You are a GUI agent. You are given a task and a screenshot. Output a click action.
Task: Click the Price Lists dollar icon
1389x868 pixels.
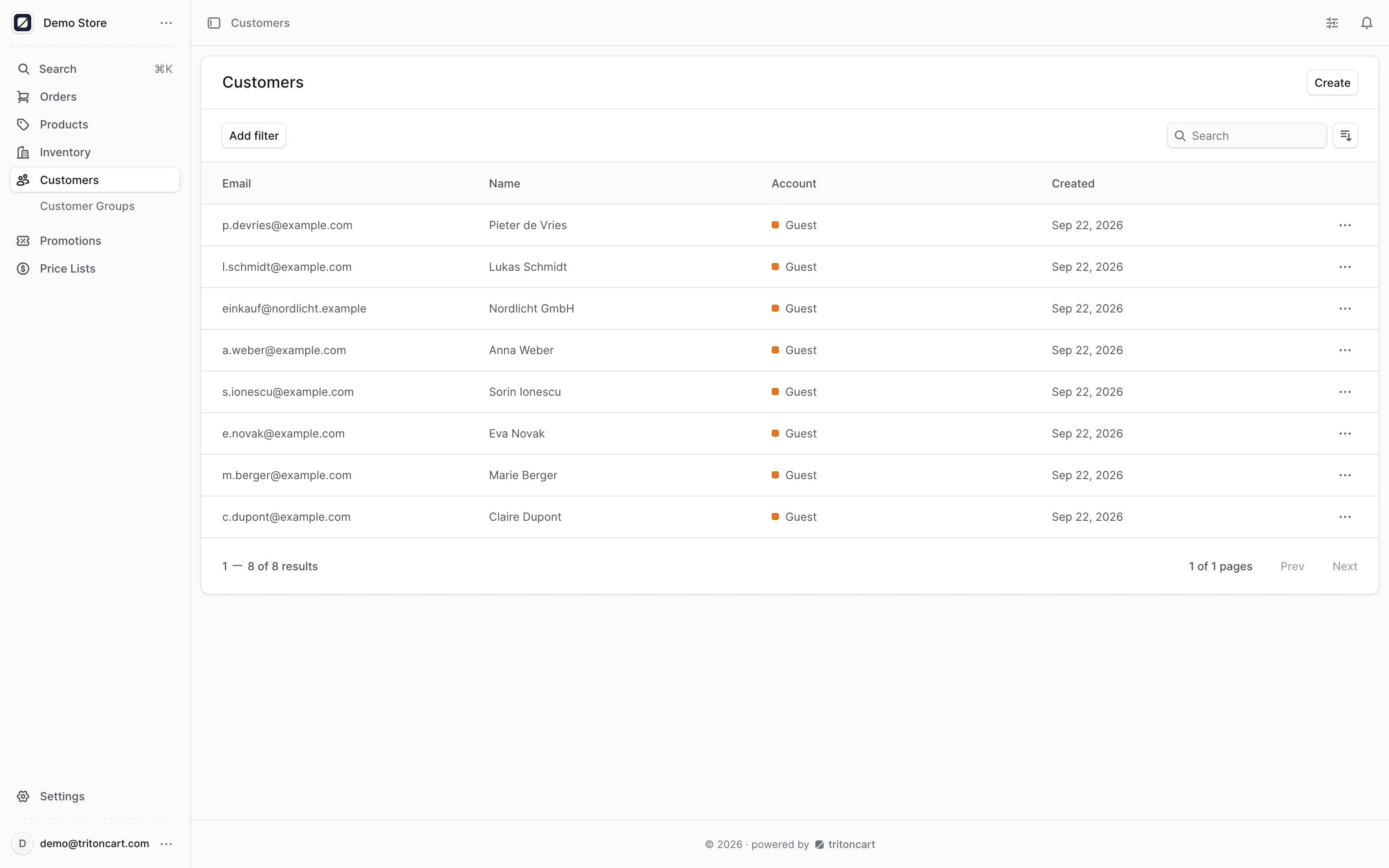[x=23, y=269]
